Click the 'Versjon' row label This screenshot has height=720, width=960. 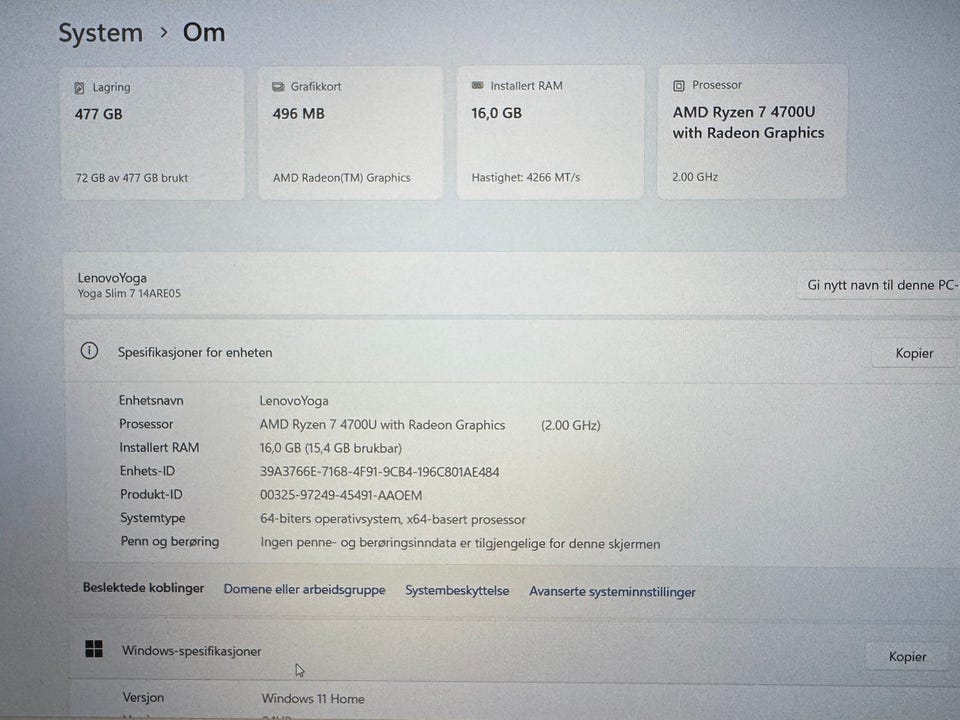pos(143,697)
